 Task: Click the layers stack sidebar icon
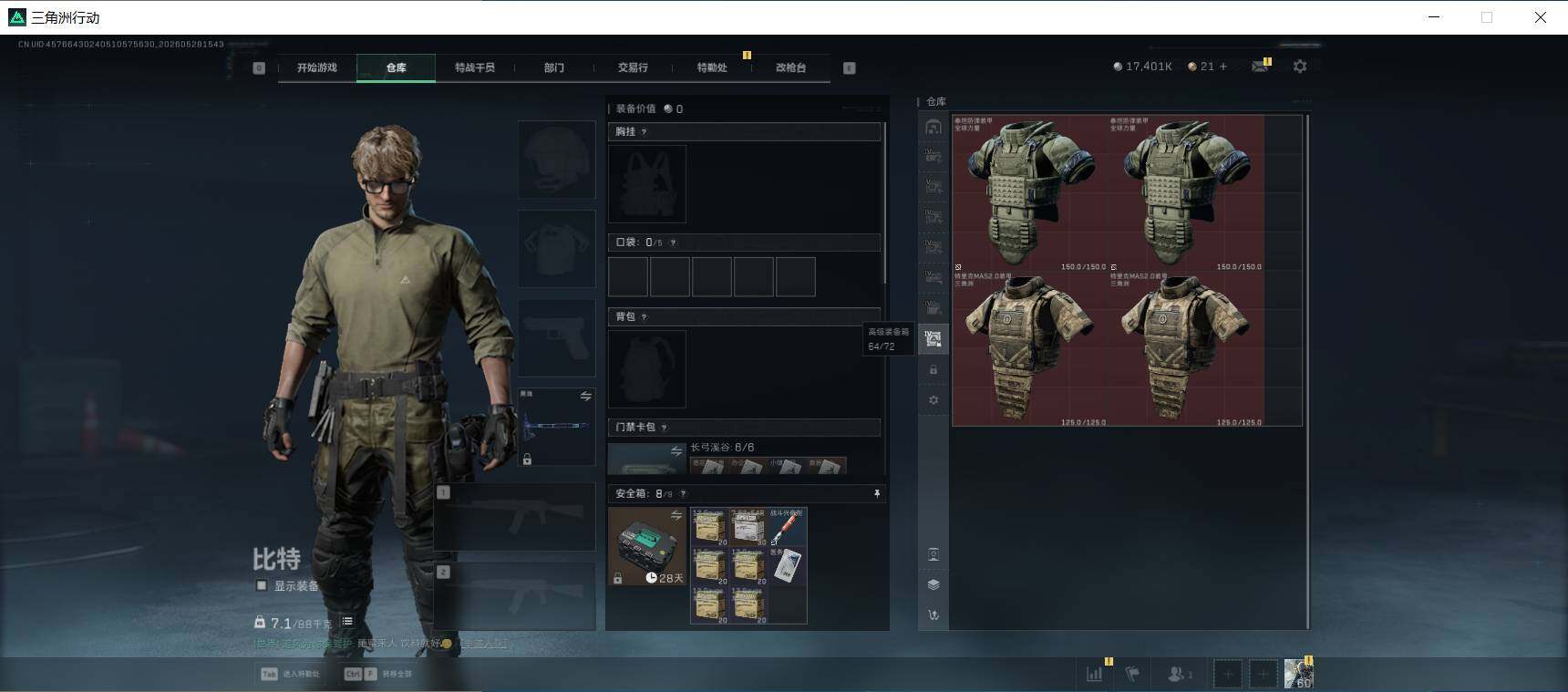934,584
